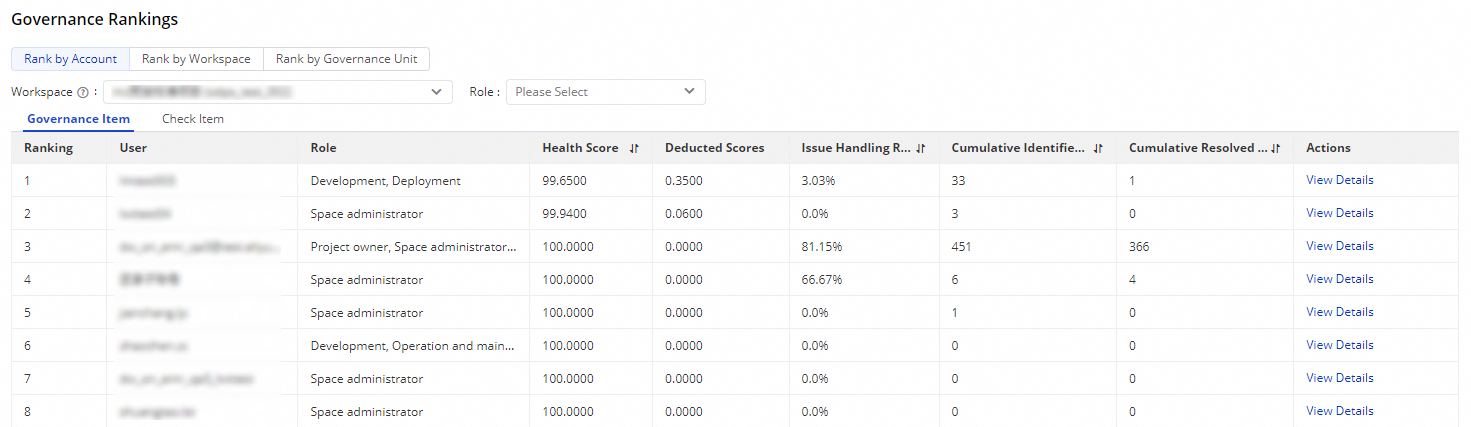
Task: View Details for ranking 6 row
Action: click(x=1340, y=345)
